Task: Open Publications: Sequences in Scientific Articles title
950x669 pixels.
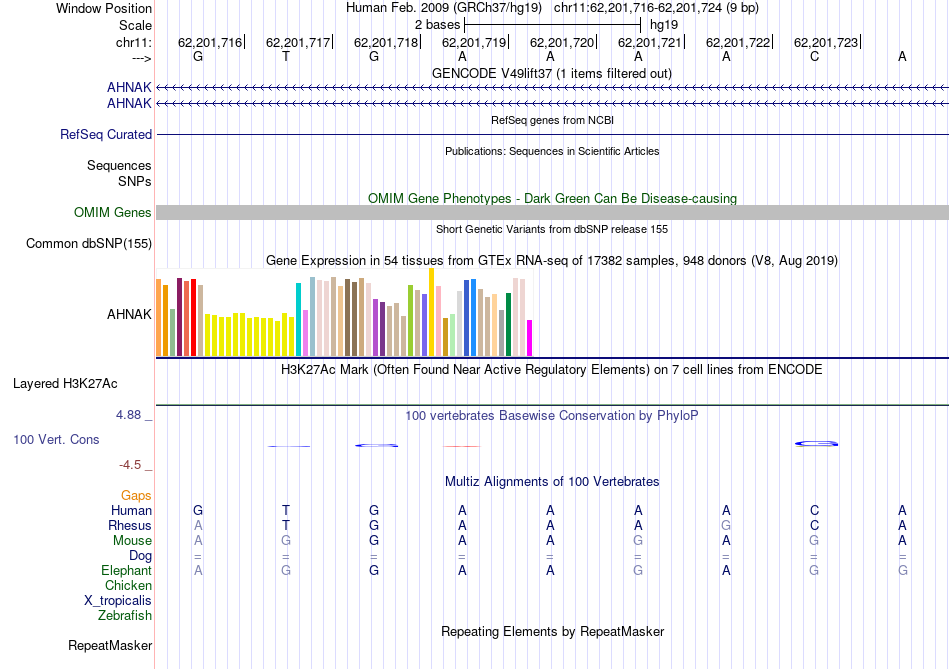Action: pyautogui.click(x=552, y=151)
